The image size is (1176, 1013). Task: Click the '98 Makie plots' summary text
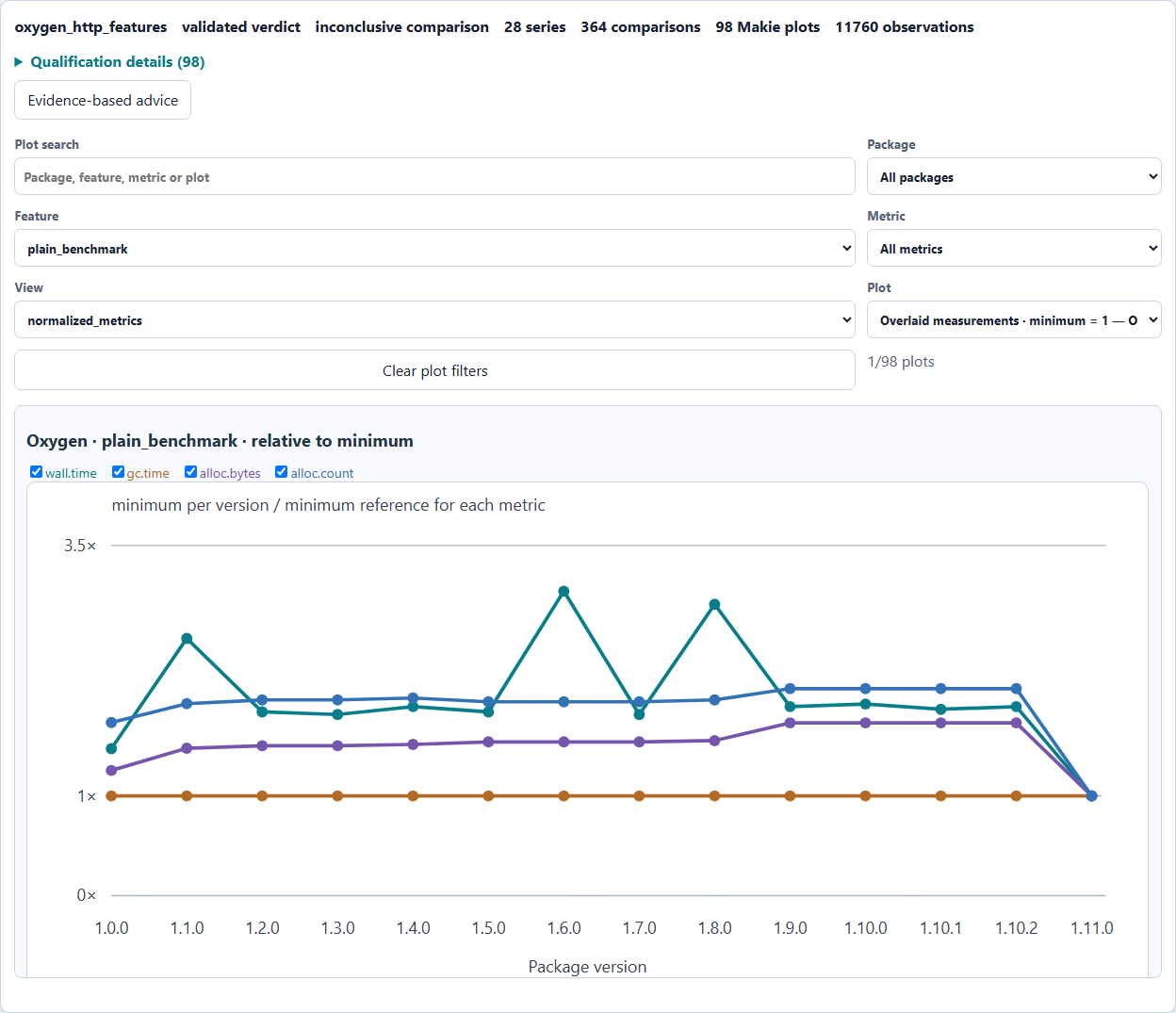pos(767,27)
